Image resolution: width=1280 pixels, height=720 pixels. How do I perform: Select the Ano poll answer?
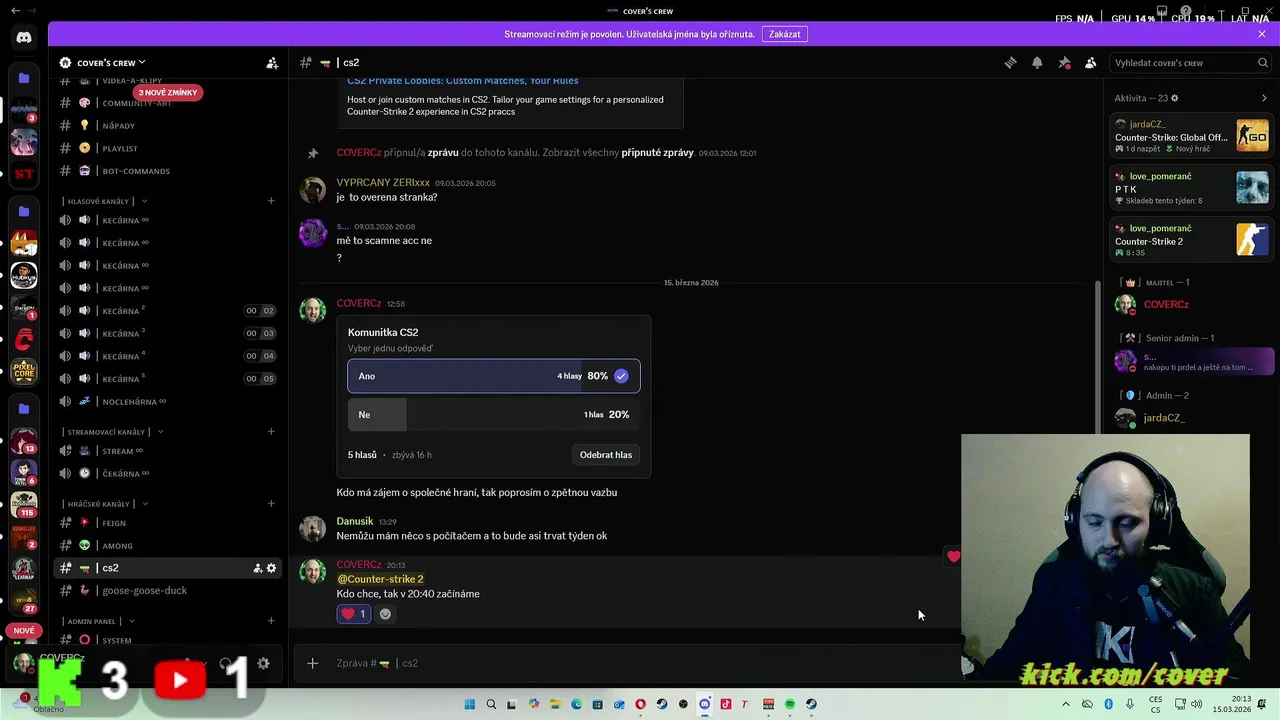tap(494, 376)
